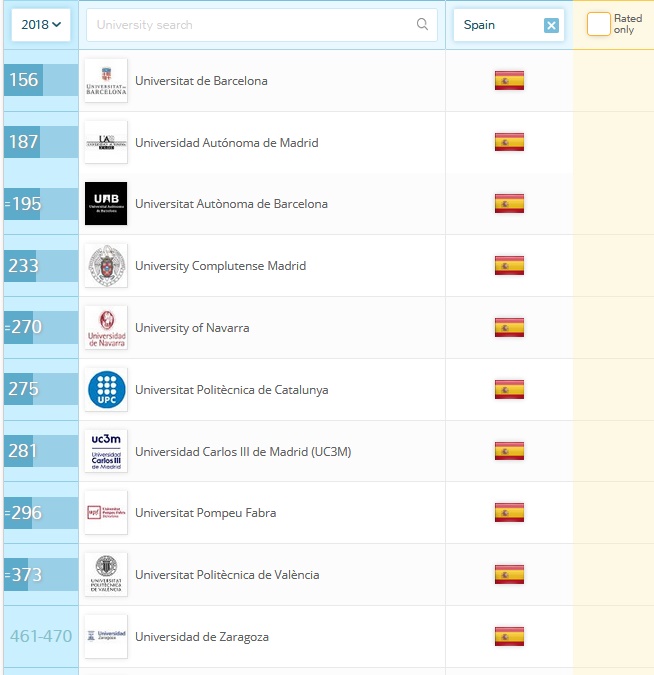The width and height of the screenshot is (654, 675).
Task: Click Spain flag in Politècnica de Catalunya row
Action: pos(509,390)
